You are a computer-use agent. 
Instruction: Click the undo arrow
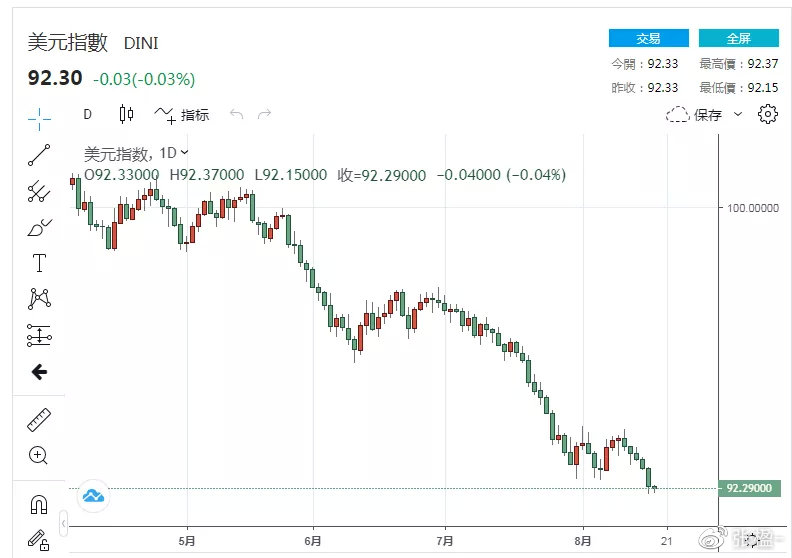[x=236, y=114]
